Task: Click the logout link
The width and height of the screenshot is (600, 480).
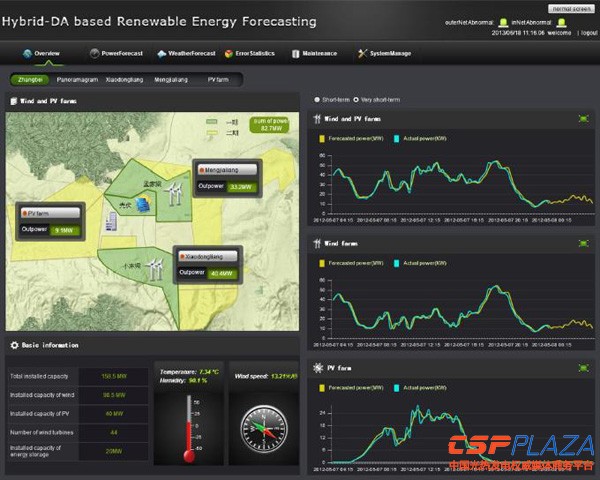Action: point(584,31)
